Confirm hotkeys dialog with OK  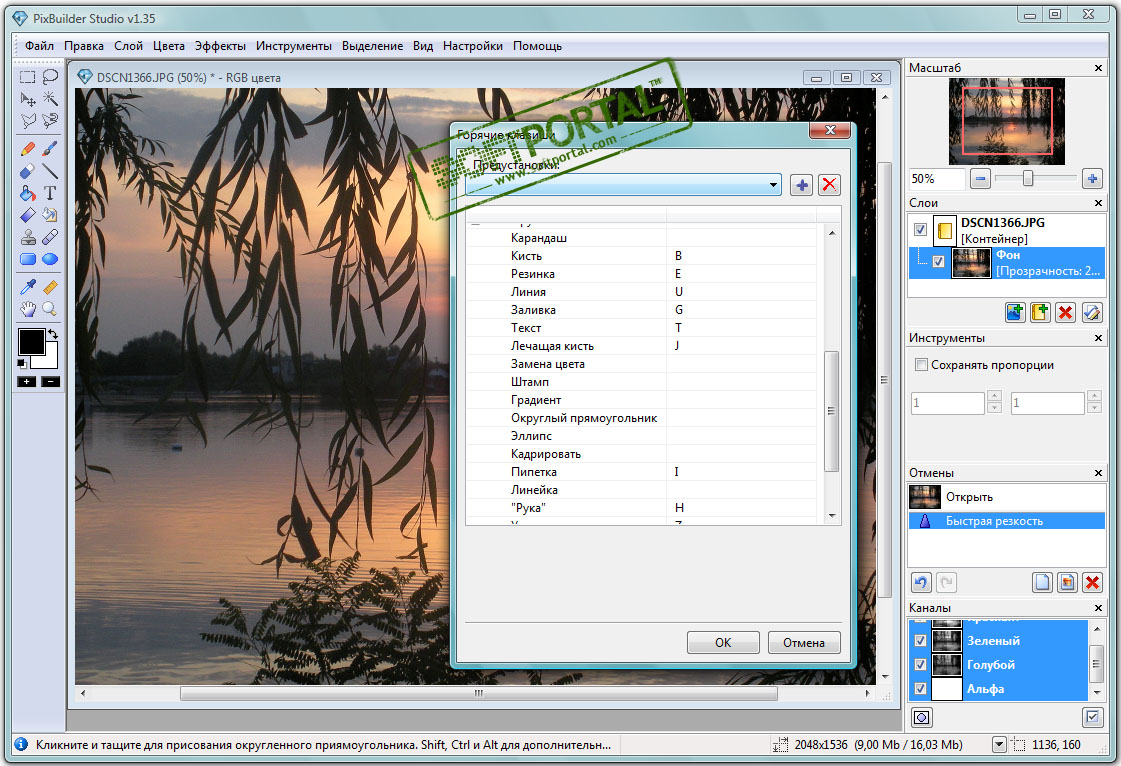click(723, 642)
